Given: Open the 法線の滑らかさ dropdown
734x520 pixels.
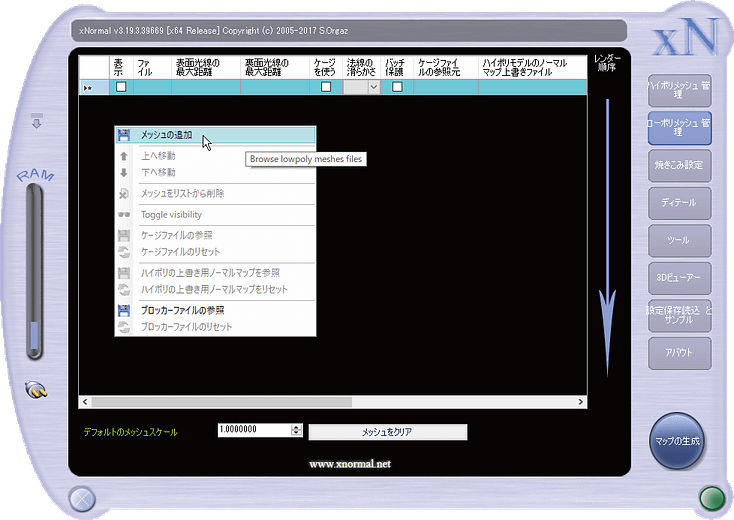Looking at the screenshot, I should (374, 87).
